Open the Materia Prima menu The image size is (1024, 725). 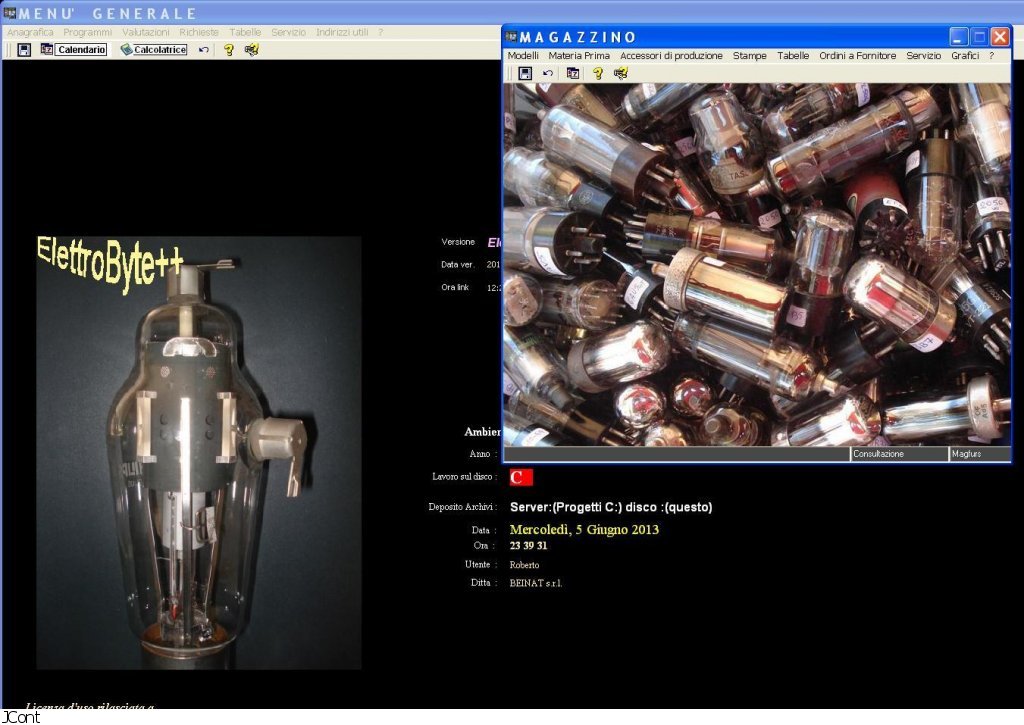click(579, 56)
